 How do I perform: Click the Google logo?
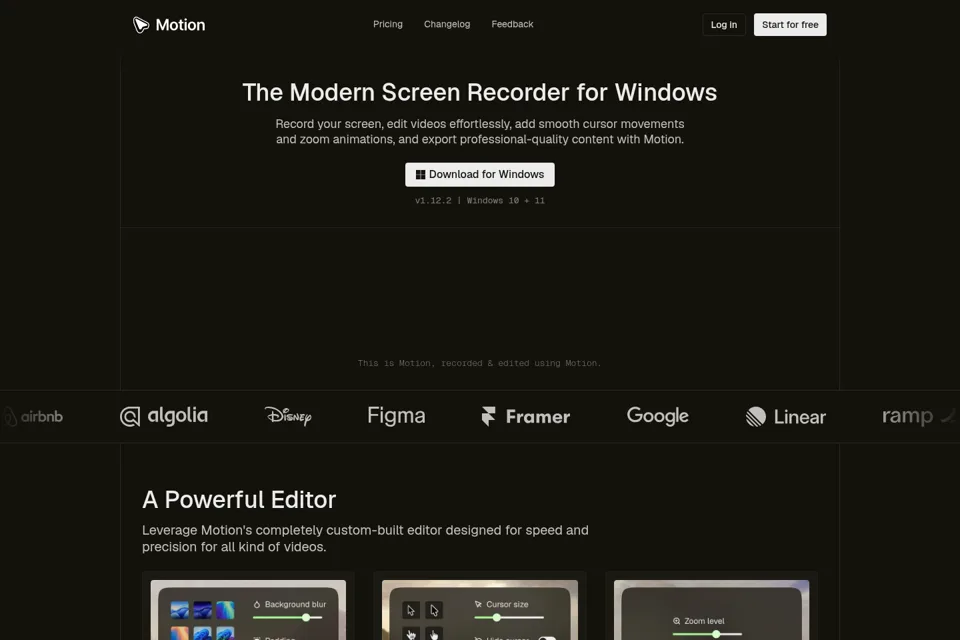658,416
